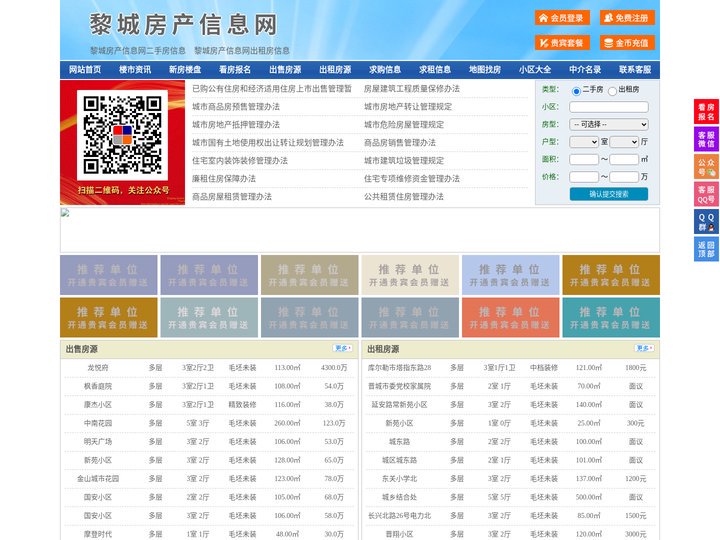The image size is (720, 540).
Task: Open article 住宅专项维修资金管理办法
Action: point(412,179)
